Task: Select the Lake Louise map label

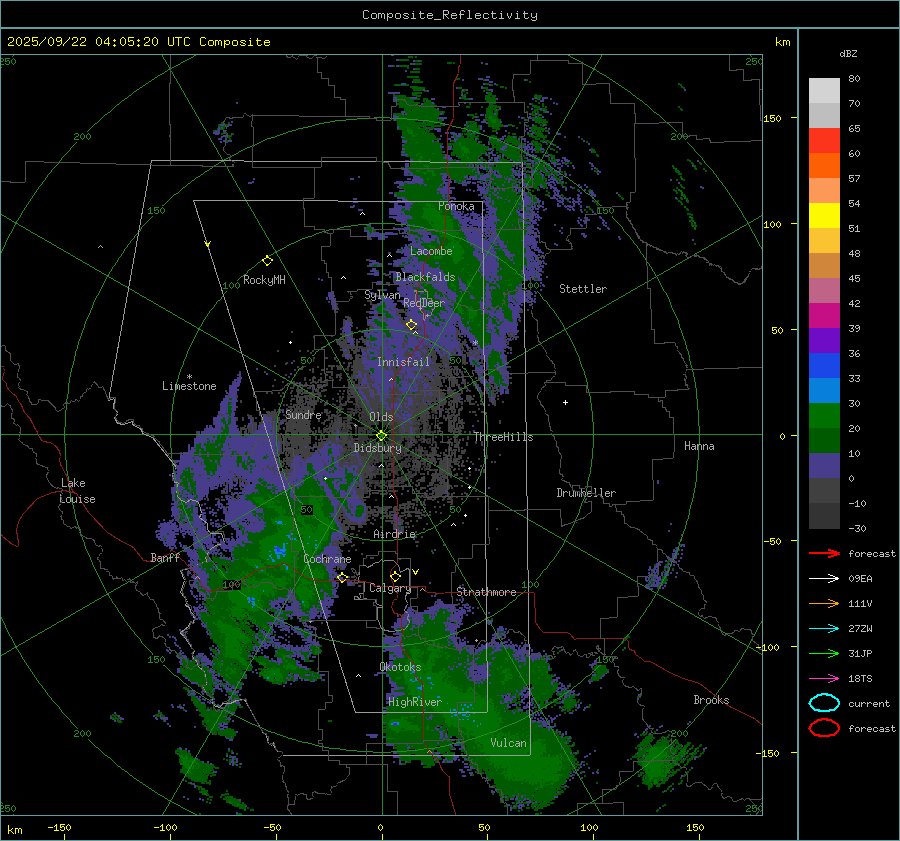Action: point(78,491)
